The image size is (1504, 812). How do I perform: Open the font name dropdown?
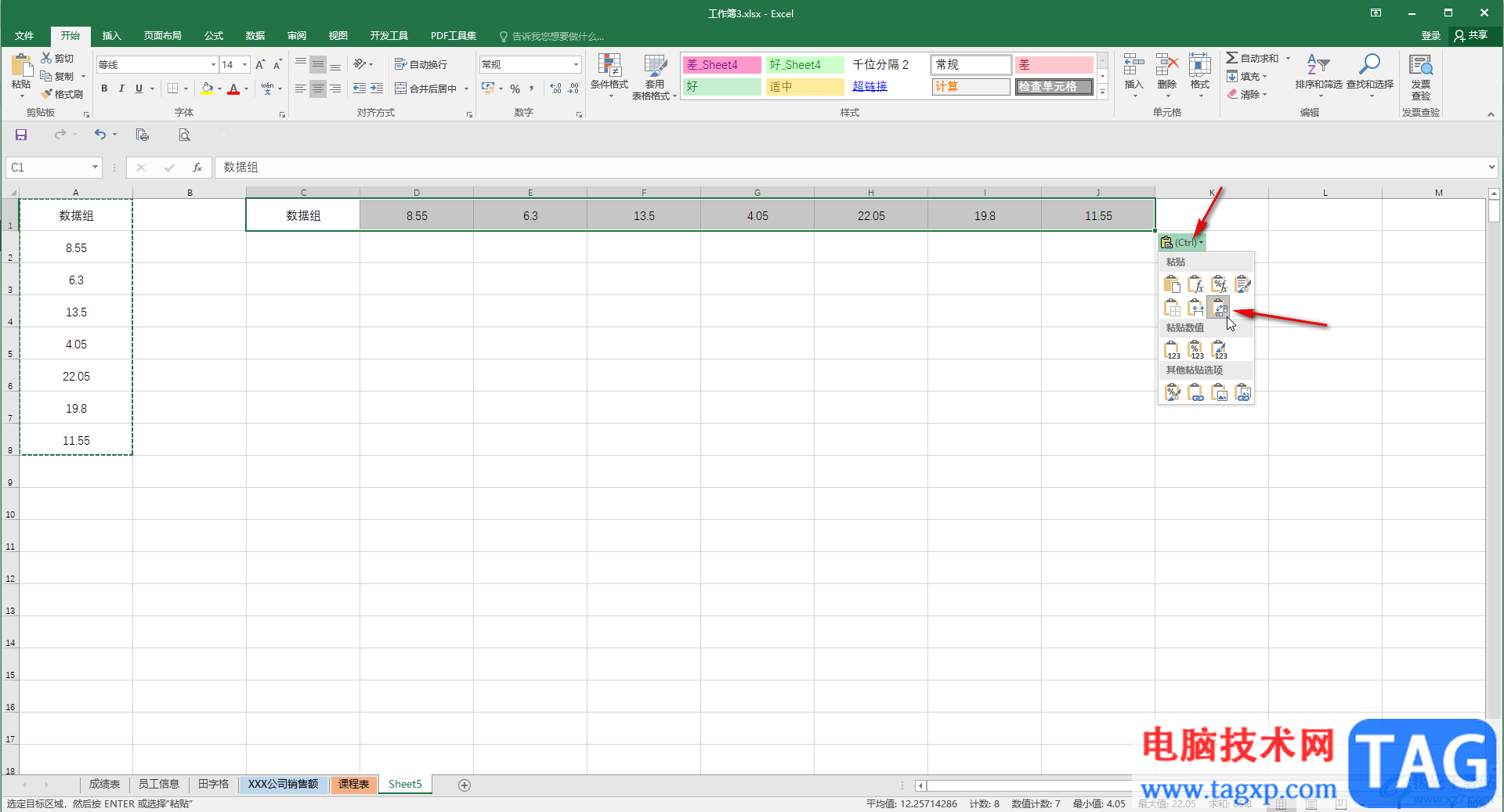tap(213, 65)
